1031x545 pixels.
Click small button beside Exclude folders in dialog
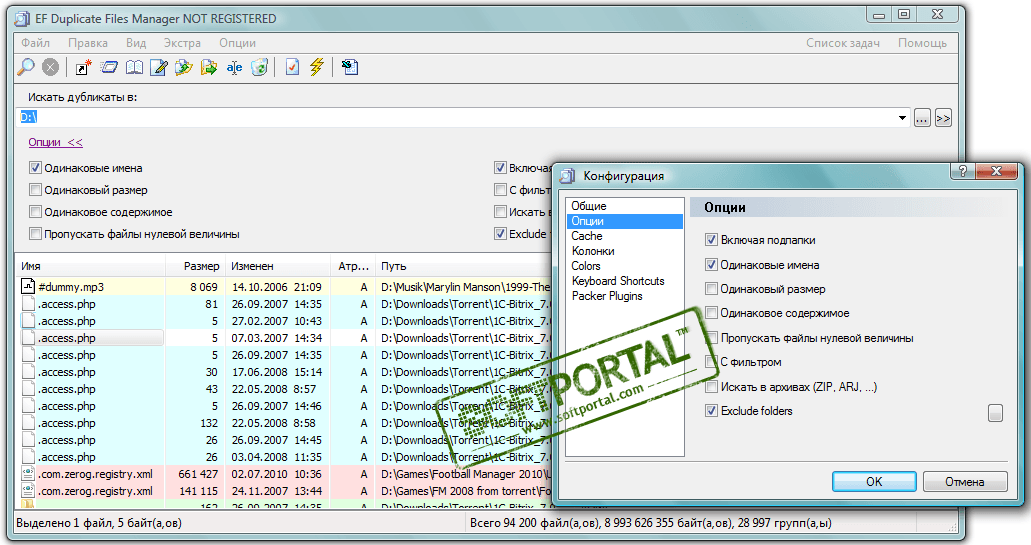[995, 413]
